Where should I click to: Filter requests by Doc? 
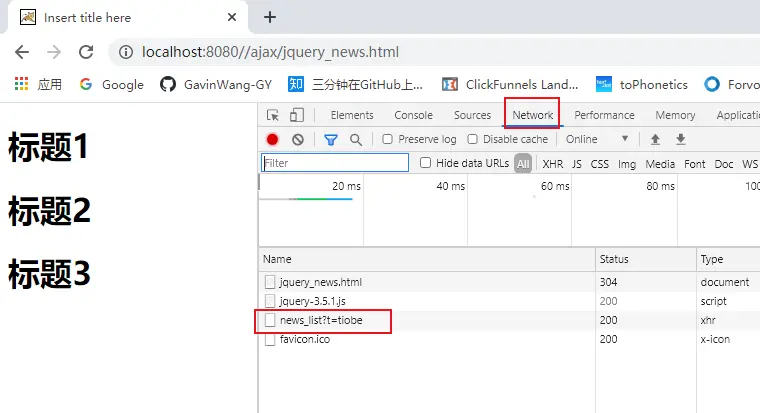click(x=724, y=164)
